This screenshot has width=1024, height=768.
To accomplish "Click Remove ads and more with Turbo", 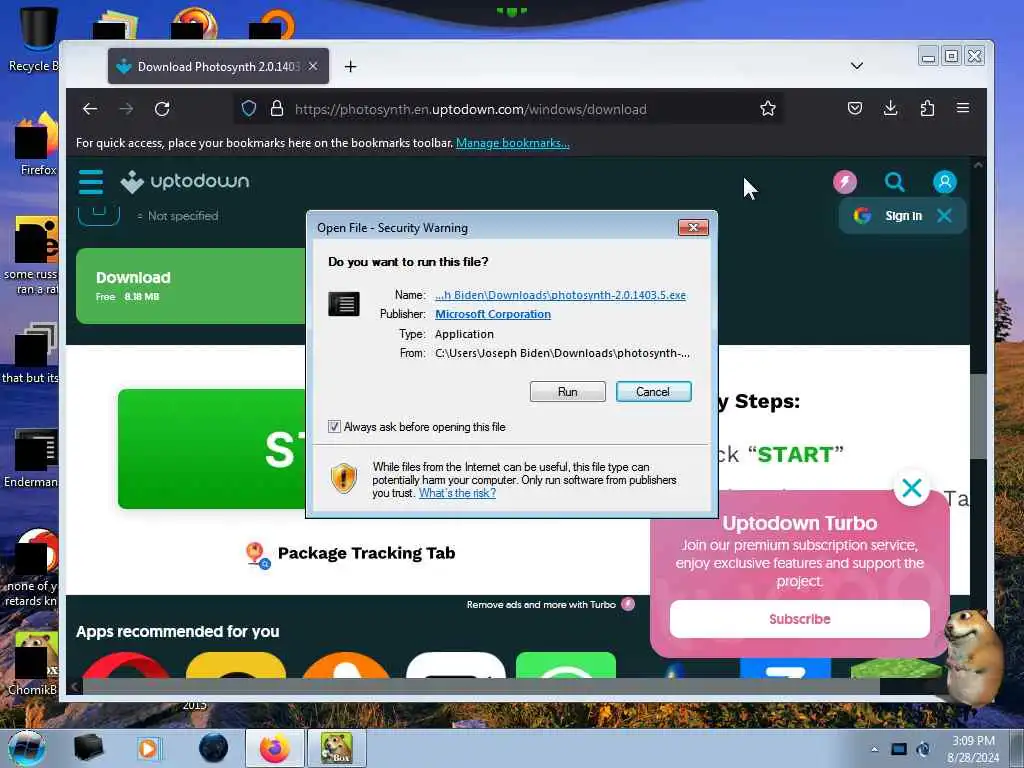I will tap(550, 605).
